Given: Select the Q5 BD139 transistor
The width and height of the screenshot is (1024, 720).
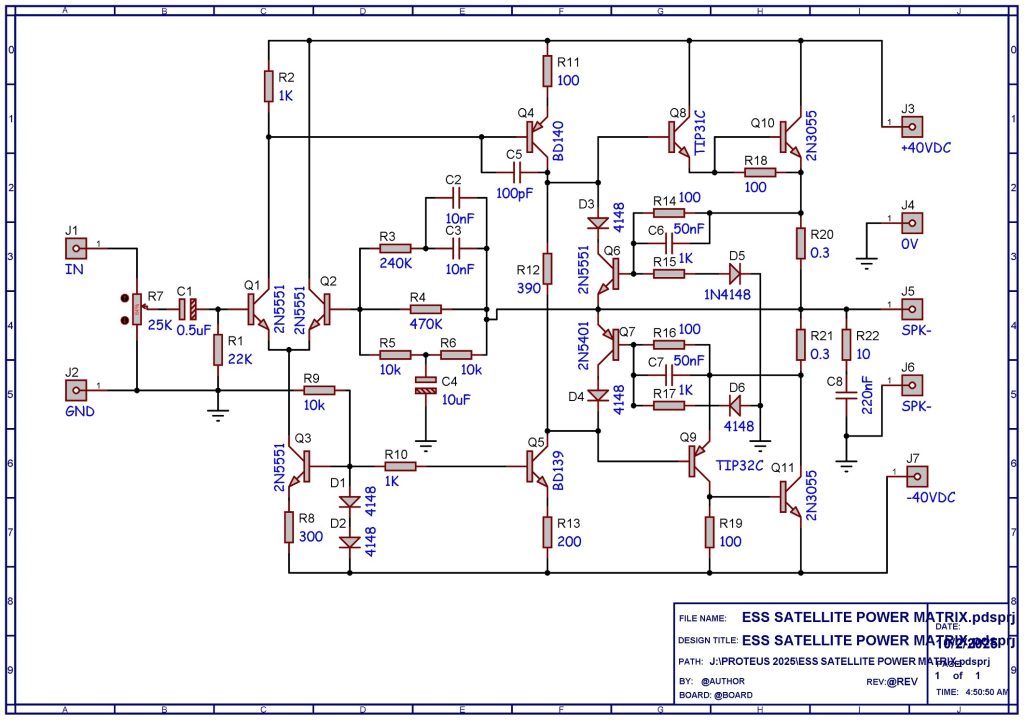Looking at the screenshot, I should [537, 466].
